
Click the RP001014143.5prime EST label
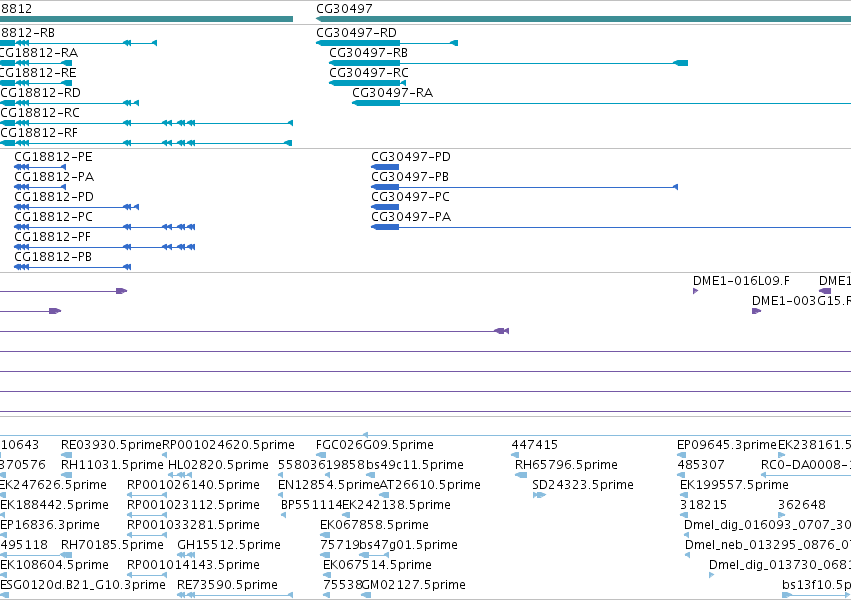193,565
